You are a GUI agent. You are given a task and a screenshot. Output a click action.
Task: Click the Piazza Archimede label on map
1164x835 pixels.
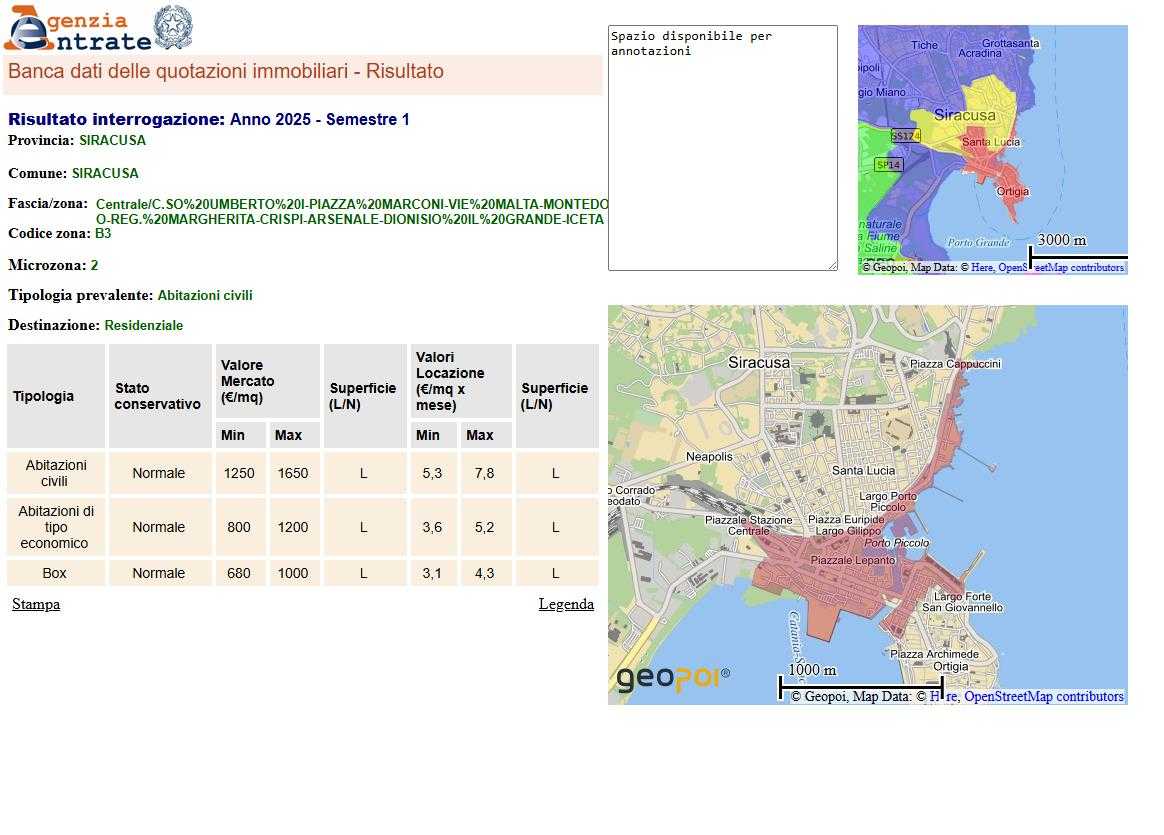pos(934,654)
